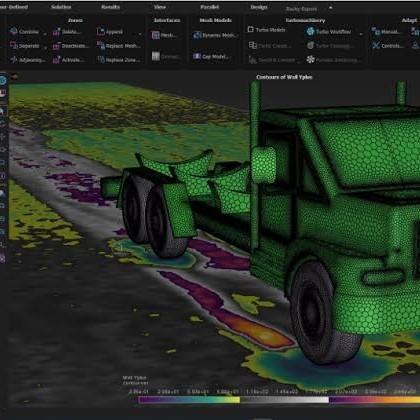Click the 'Contours of Wall Yplus' title
The height and width of the screenshot is (420, 420).
pyautogui.click(x=284, y=77)
